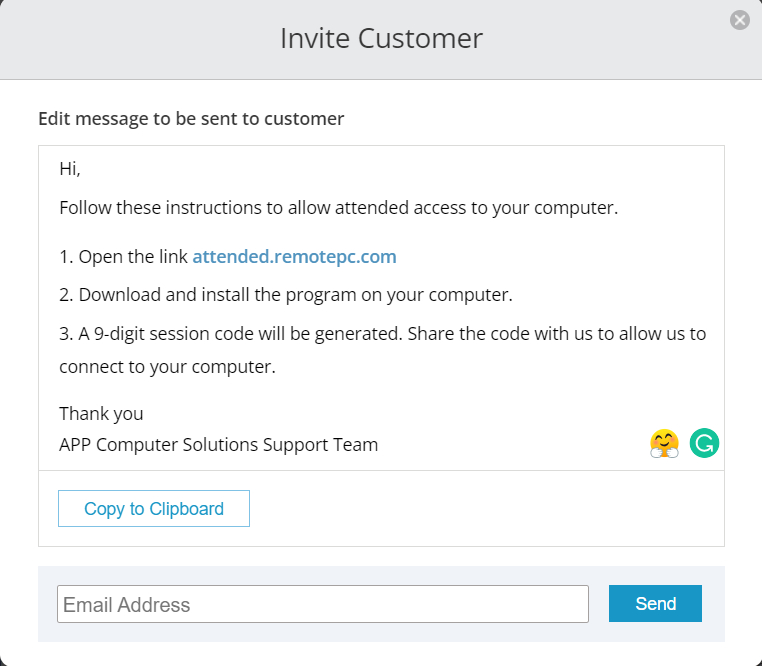The height and width of the screenshot is (666, 762).
Task: Click "1. Open the link" text
Action: 122,257
